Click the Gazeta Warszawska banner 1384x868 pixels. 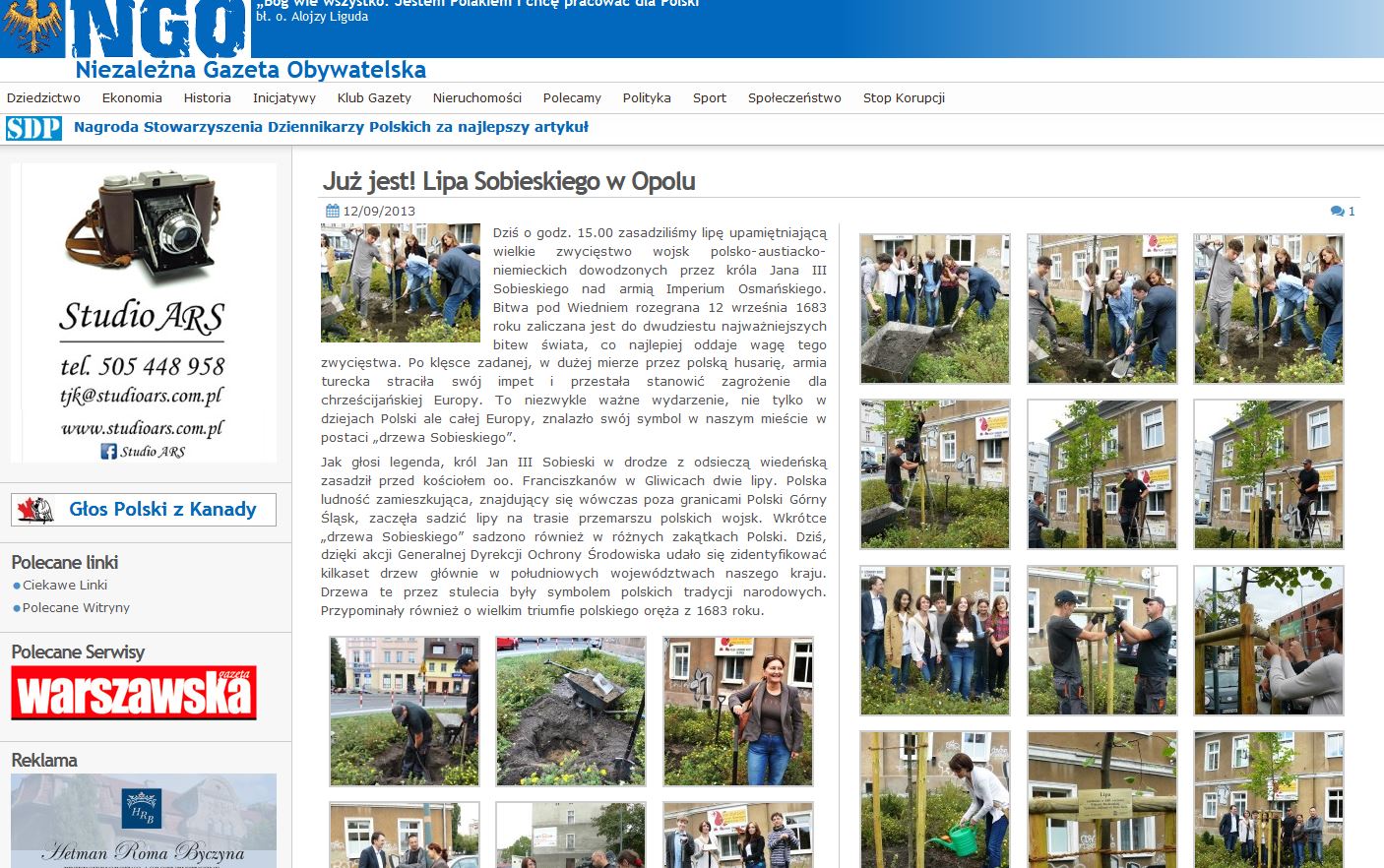click(x=134, y=693)
